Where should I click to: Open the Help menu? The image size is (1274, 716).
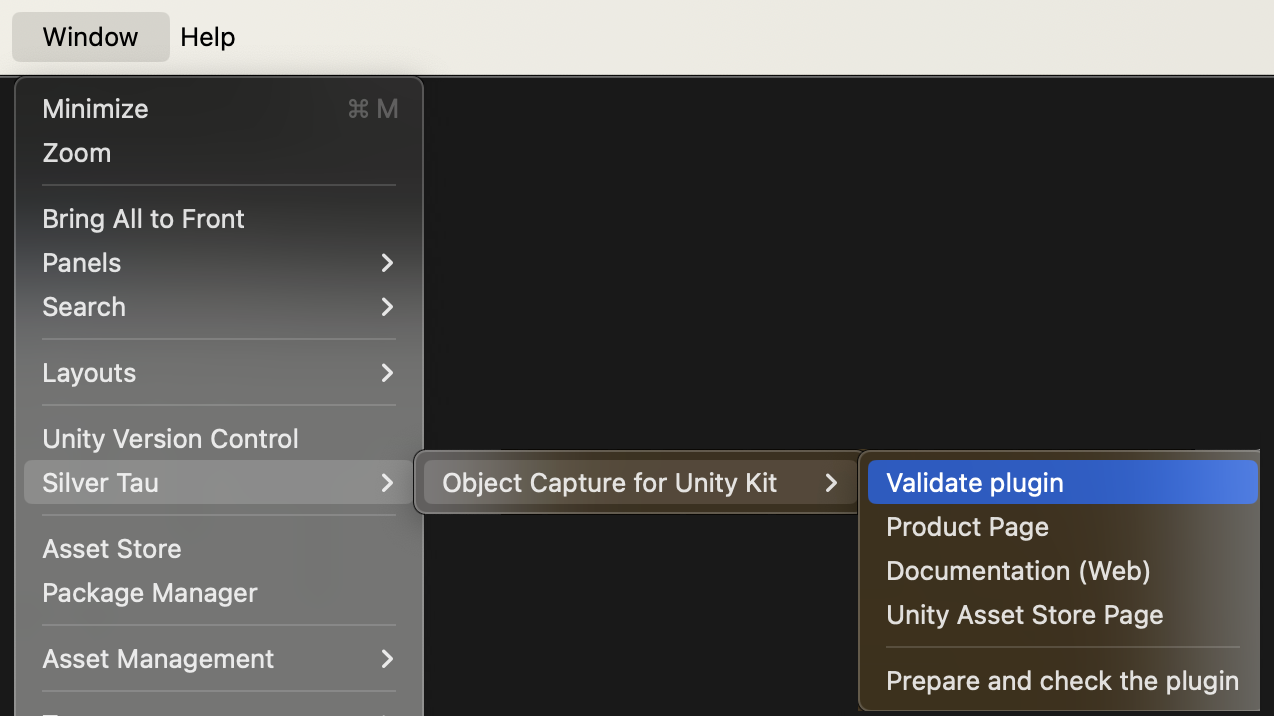pyautogui.click(x=208, y=37)
